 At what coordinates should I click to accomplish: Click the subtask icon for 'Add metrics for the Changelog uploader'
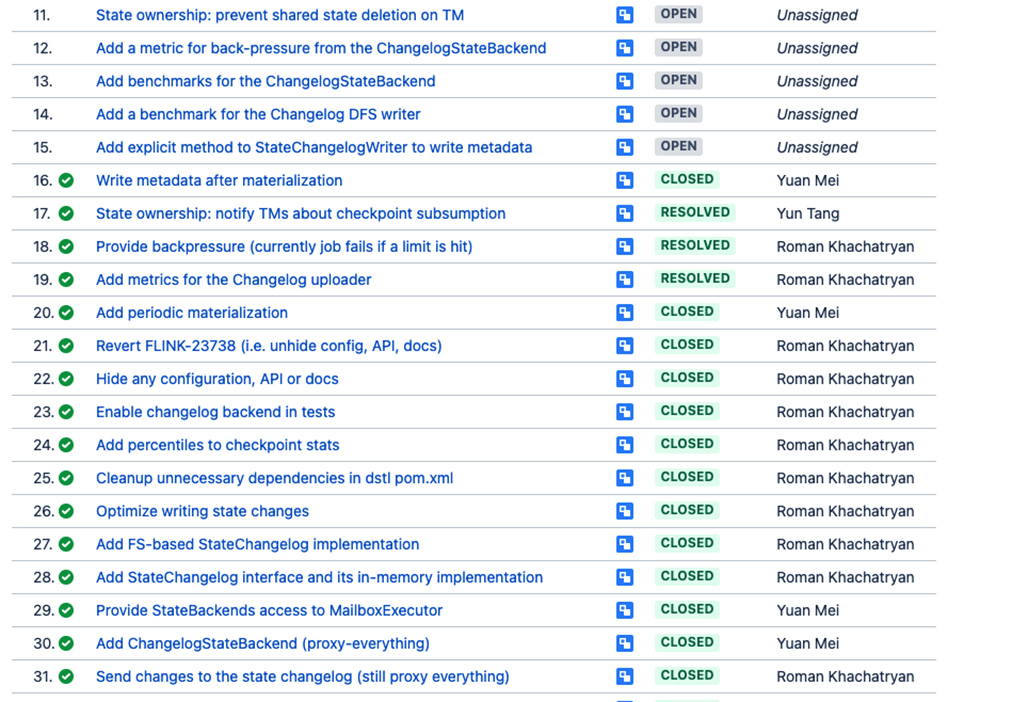click(624, 278)
